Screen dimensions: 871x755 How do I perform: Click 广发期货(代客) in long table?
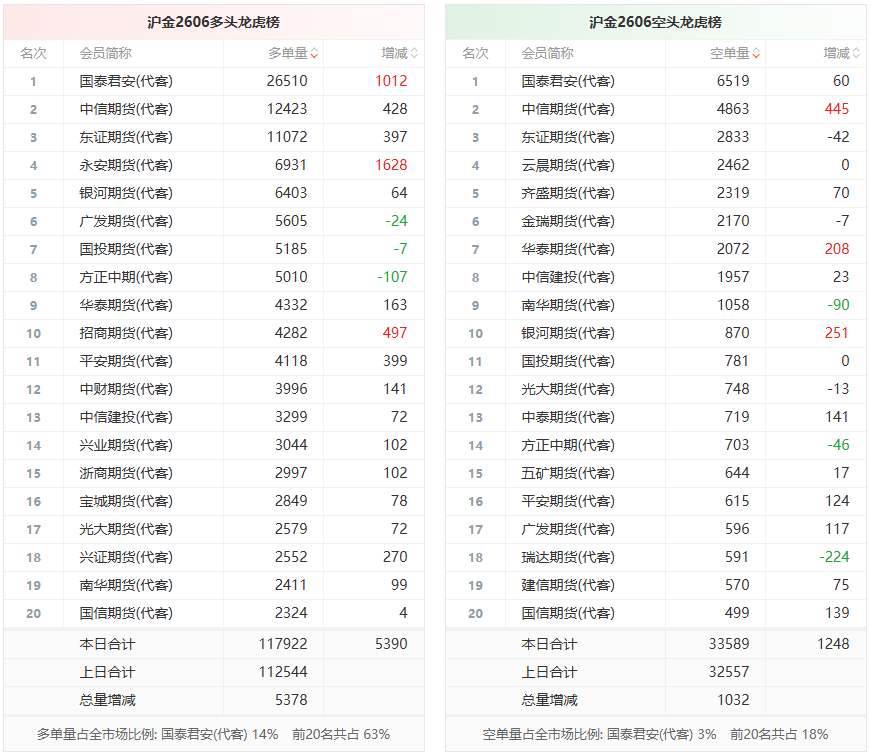click(x=126, y=221)
